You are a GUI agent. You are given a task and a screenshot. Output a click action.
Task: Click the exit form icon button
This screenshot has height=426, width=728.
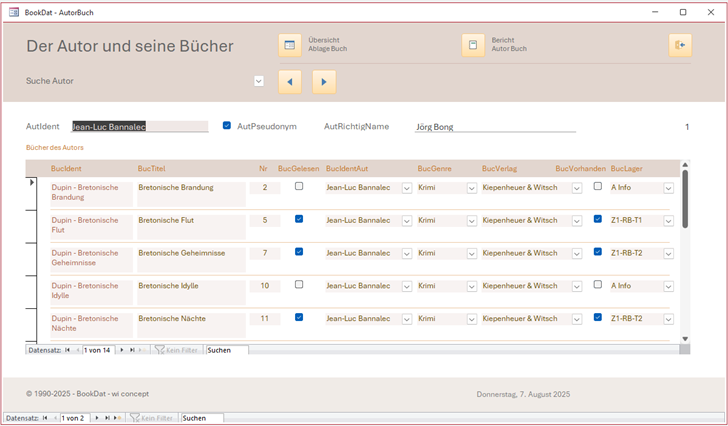click(x=680, y=45)
